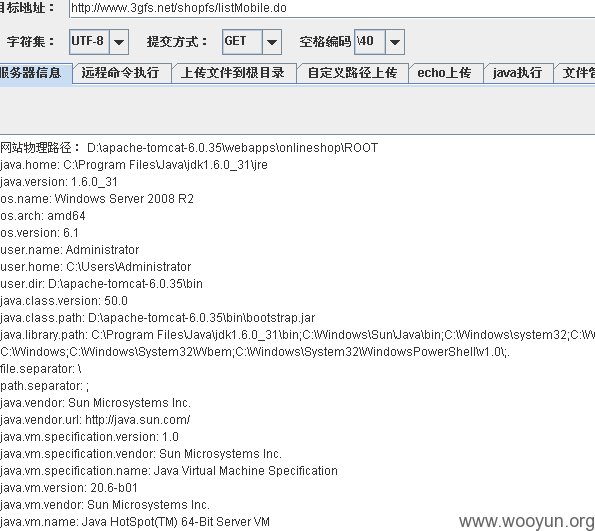Click the user.home: C:\Users\Administrator line
595x531 pixels.
96,267
